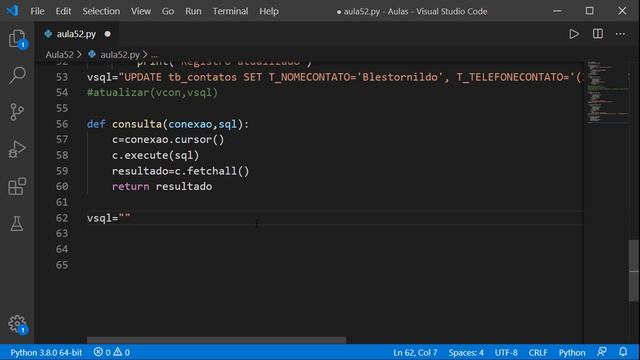The height and width of the screenshot is (360, 640).
Task: Click 'resultado=c.fetchall()' on line 59
Action: (x=180, y=171)
